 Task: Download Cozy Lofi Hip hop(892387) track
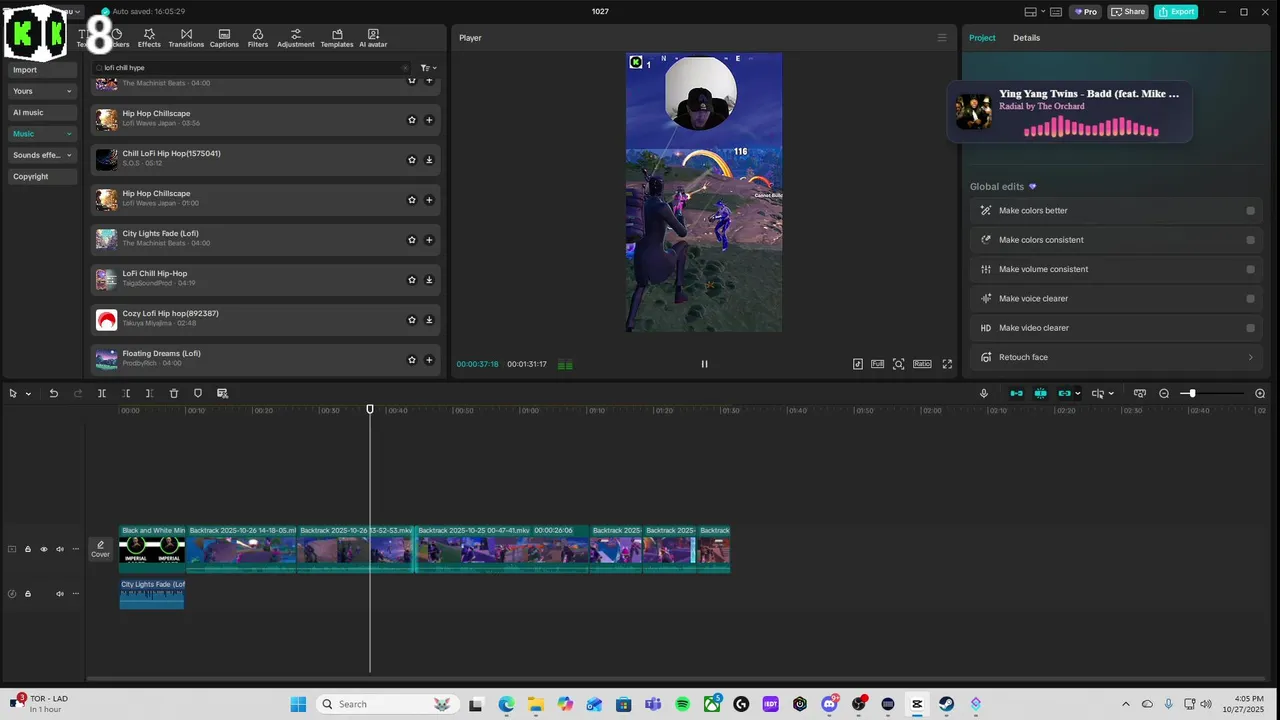(429, 320)
